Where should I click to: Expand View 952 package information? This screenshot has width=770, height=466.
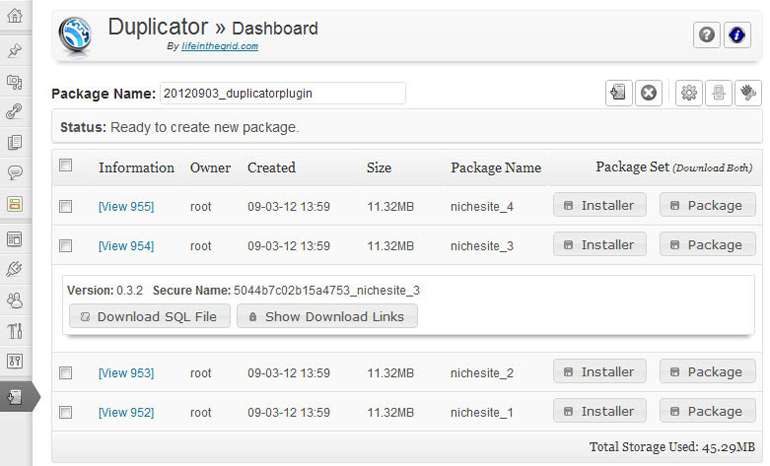click(x=126, y=413)
